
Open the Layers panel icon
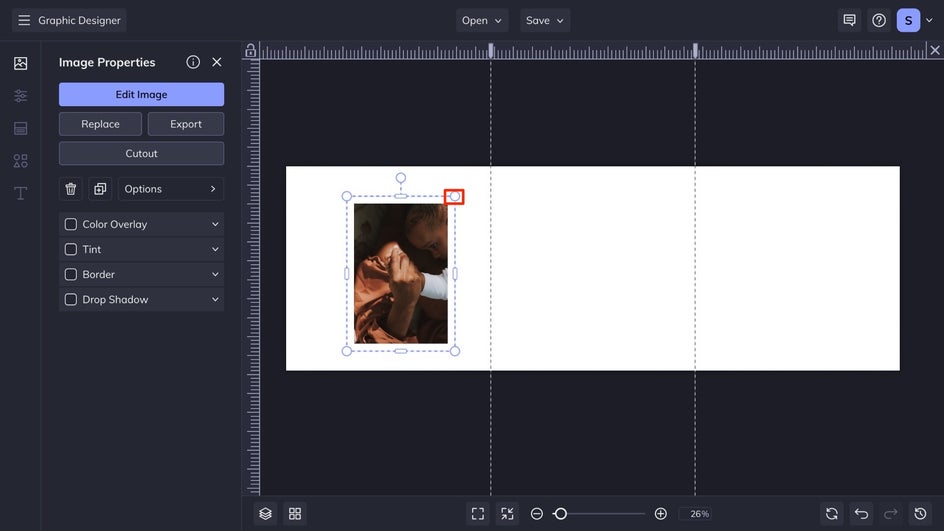tap(266, 514)
